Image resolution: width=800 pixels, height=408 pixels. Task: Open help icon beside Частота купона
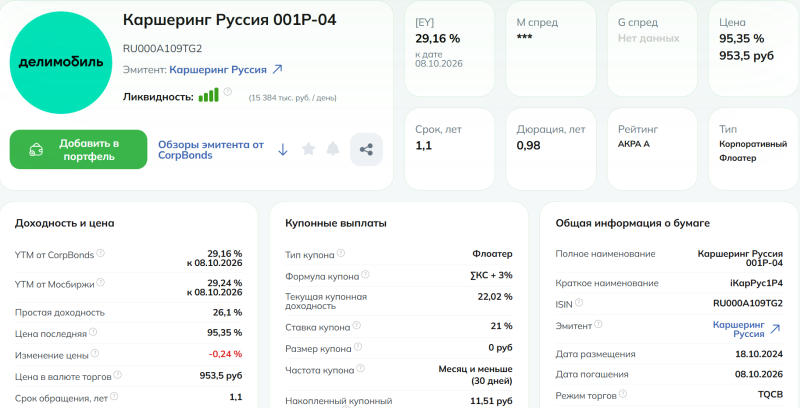pyautogui.click(x=361, y=368)
